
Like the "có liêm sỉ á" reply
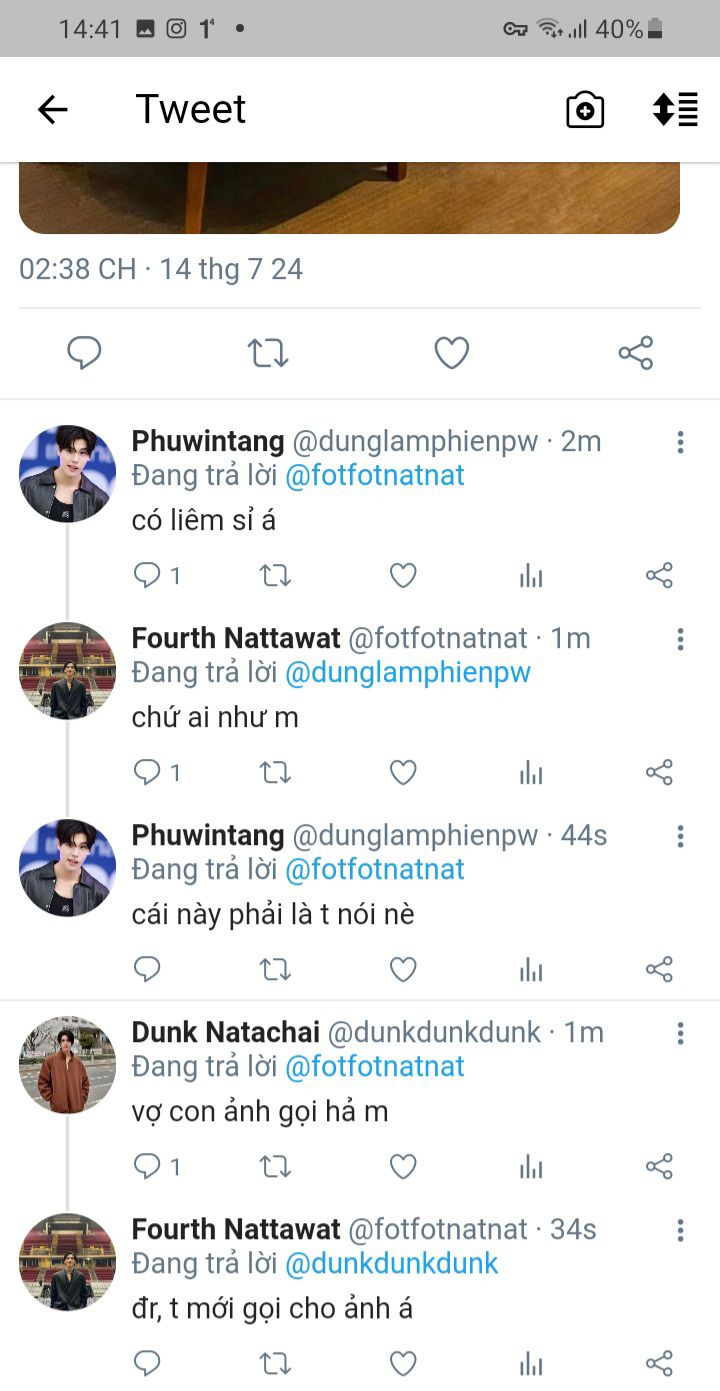[x=403, y=575]
